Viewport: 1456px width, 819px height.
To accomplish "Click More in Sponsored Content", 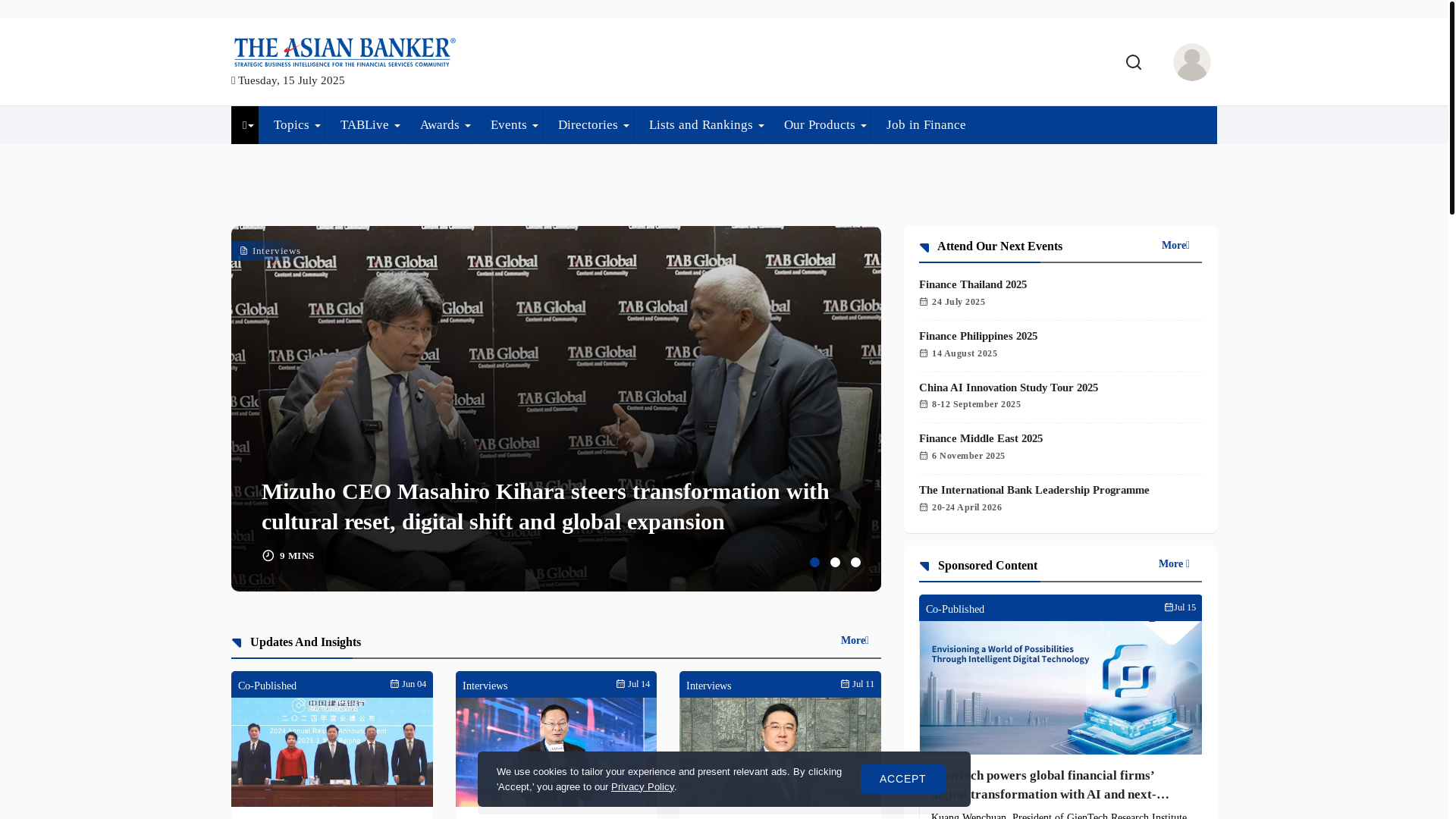I will [1174, 564].
